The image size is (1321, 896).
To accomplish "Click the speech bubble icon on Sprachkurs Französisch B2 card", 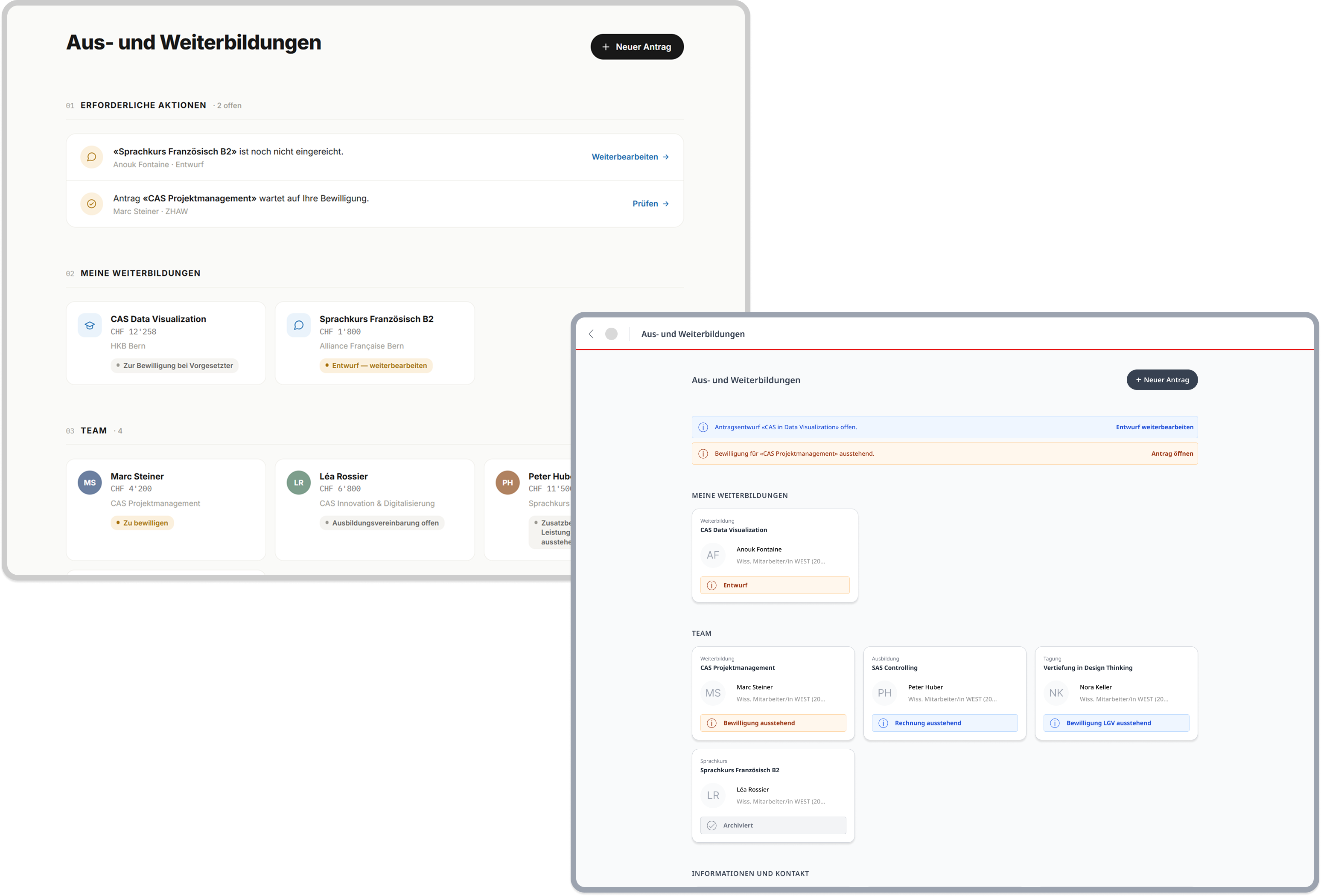I will (298, 326).
